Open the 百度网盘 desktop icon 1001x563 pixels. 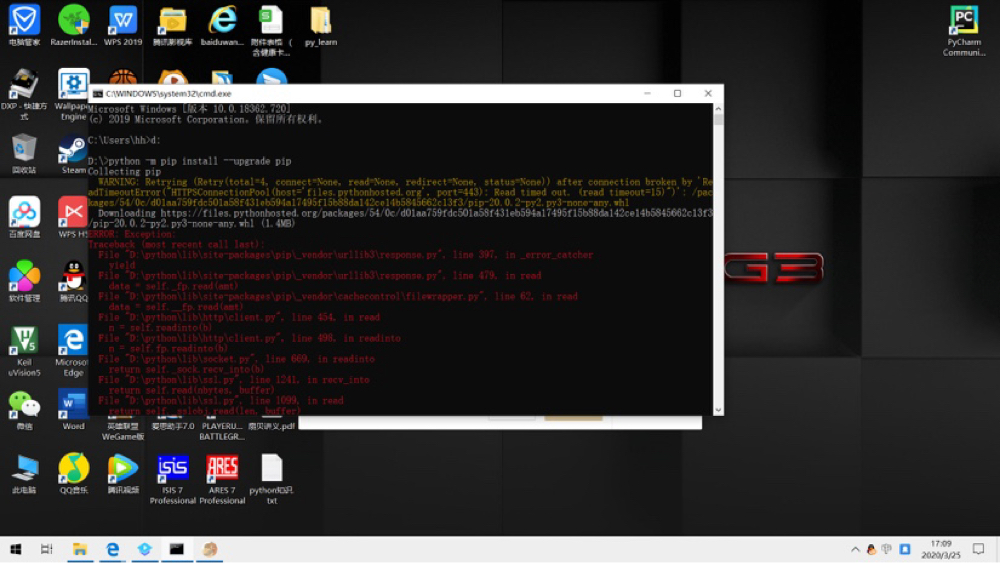point(24,218)
